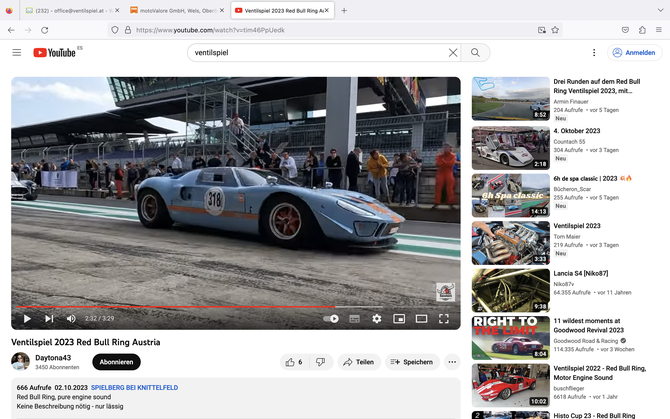Viewport: 670px width, 419px height.
Task: Open more actions ellipsis below video
Action: click(x=452, y=362)
